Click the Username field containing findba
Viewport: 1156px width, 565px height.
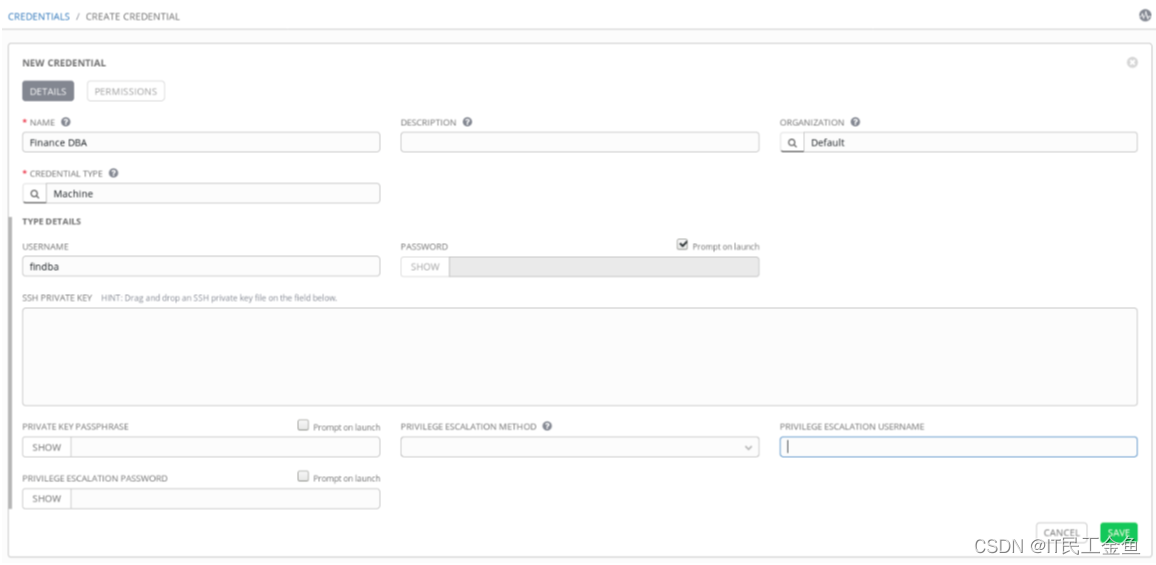[201, 266]
